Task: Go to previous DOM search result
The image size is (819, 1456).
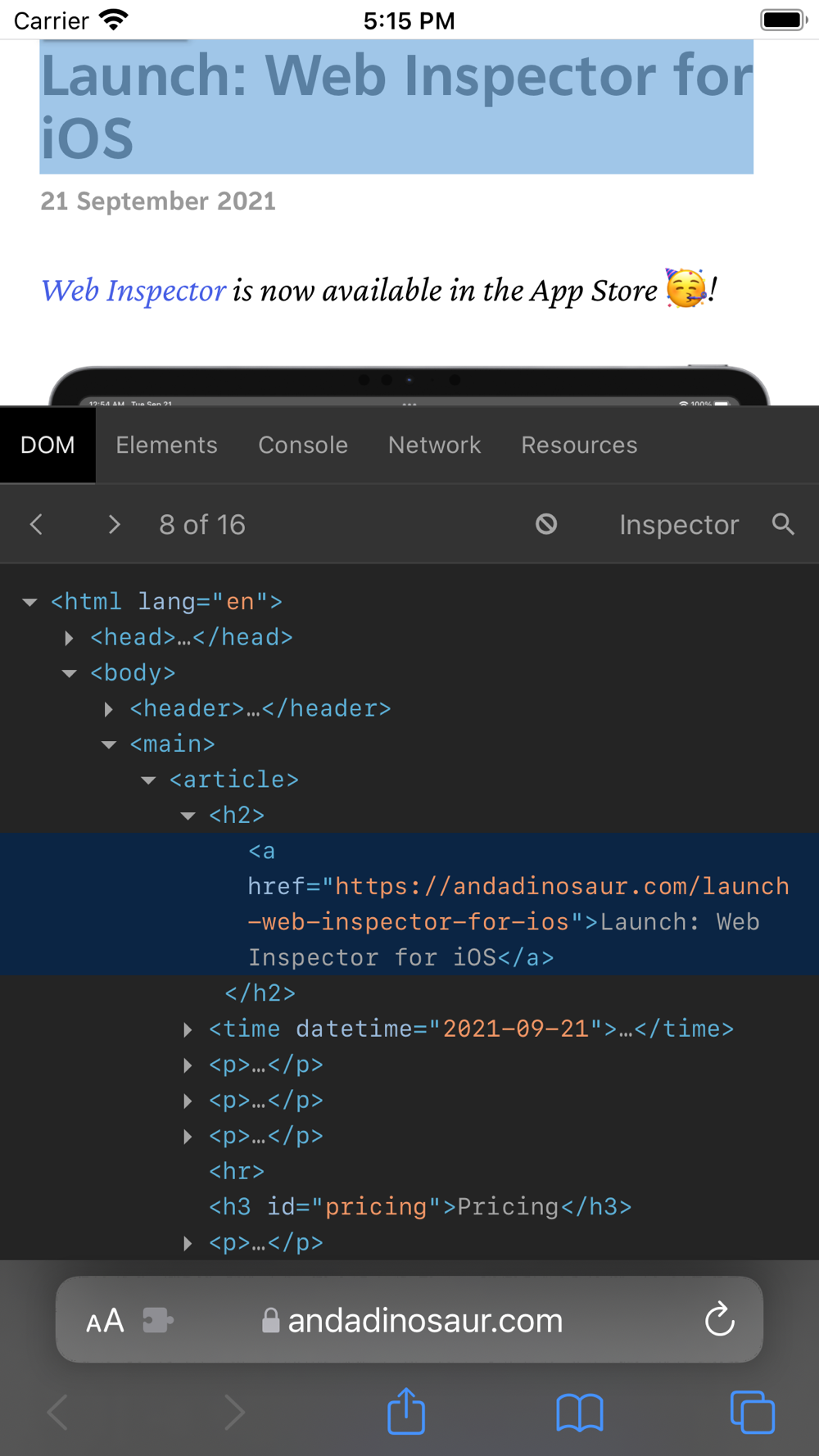Action: [36, 524]
